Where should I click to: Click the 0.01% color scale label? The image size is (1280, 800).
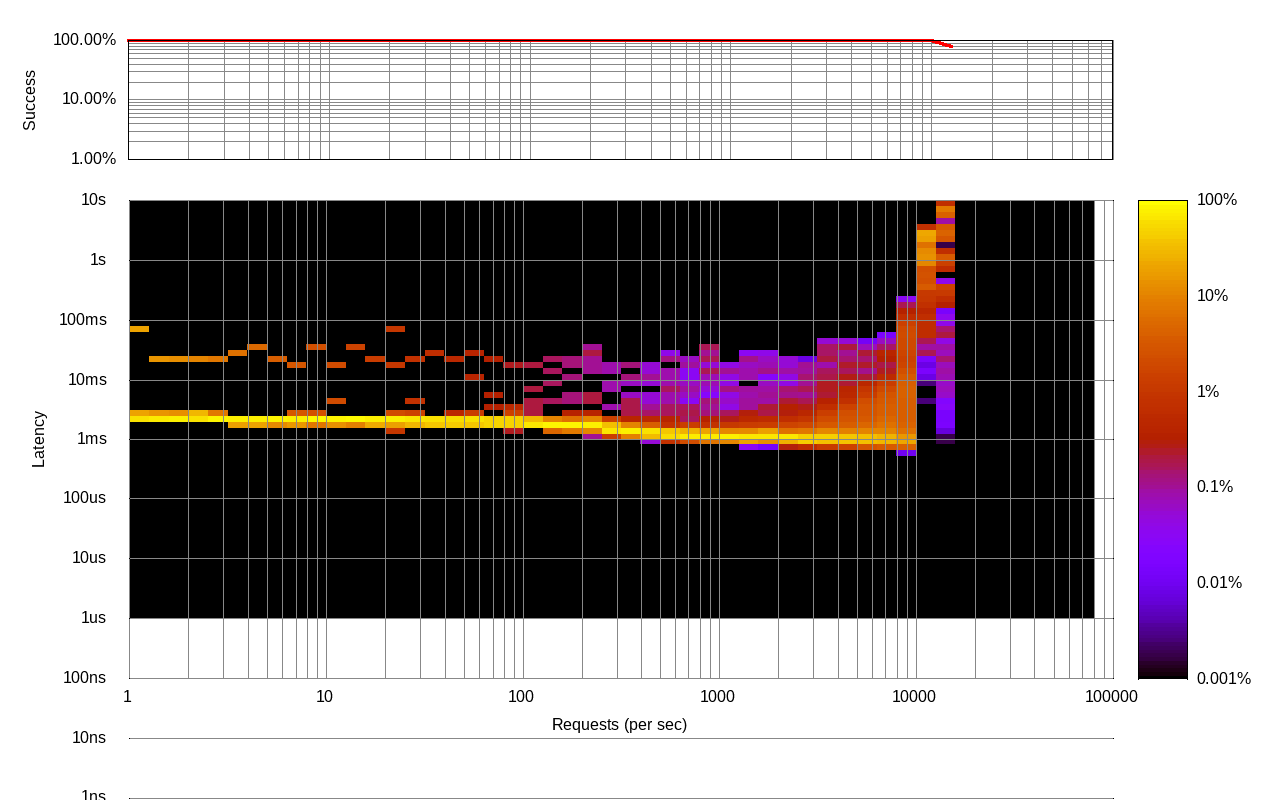click(x=1219, y=583)
